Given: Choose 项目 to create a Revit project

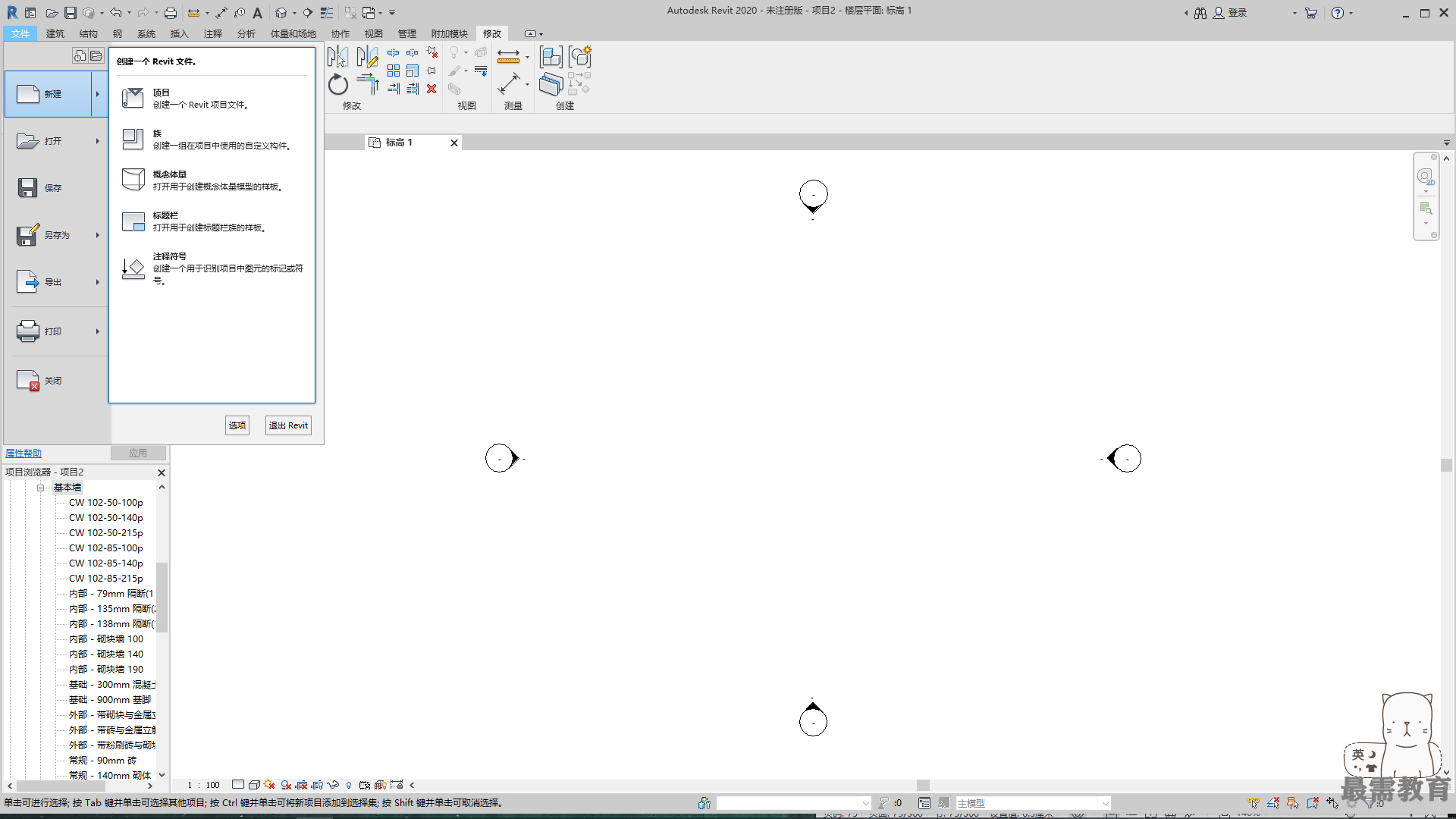Looking at the screenshot, I should [x=212, y=99].
